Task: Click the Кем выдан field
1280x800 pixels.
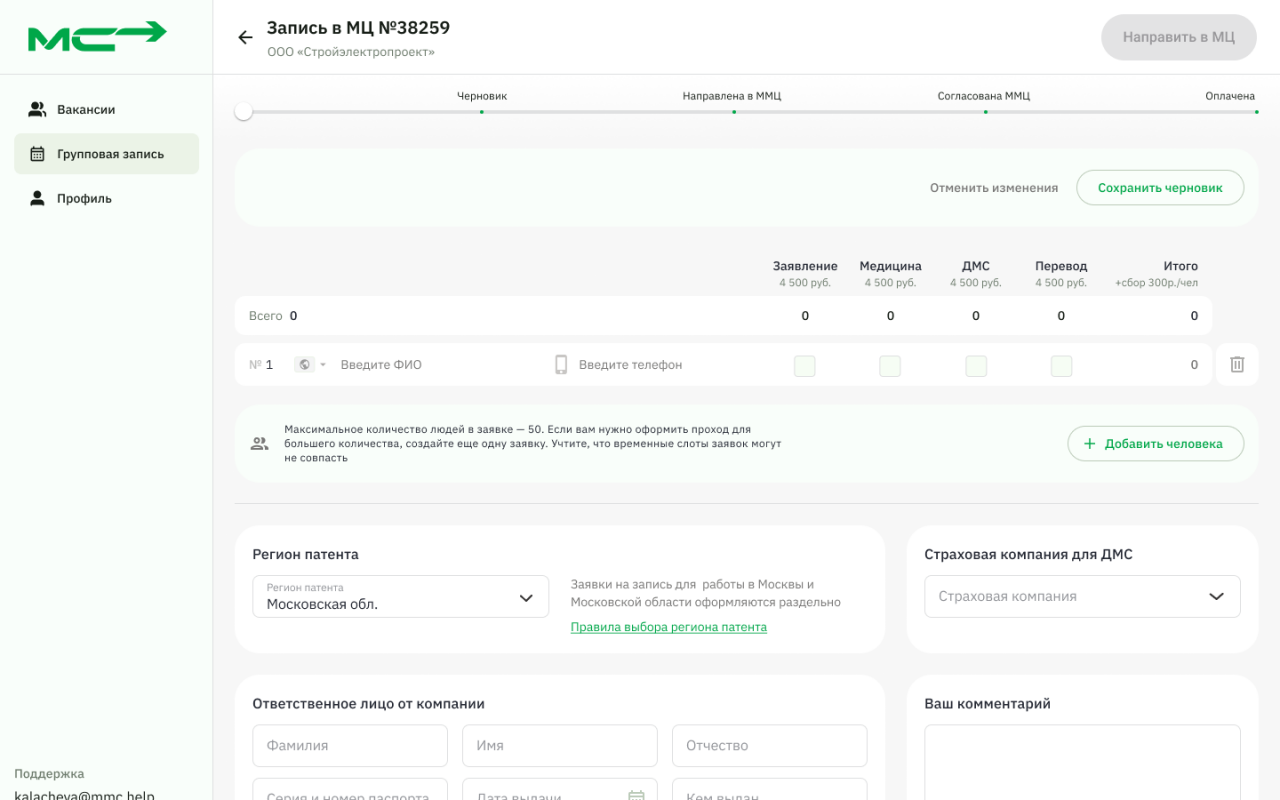Action: 770,789
